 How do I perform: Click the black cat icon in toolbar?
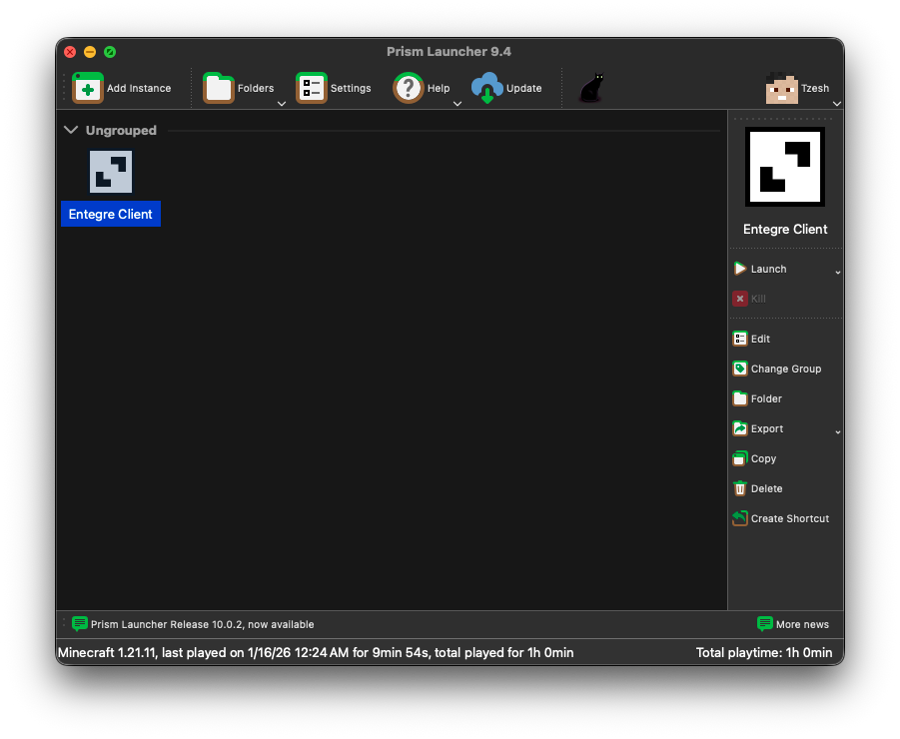590,87
